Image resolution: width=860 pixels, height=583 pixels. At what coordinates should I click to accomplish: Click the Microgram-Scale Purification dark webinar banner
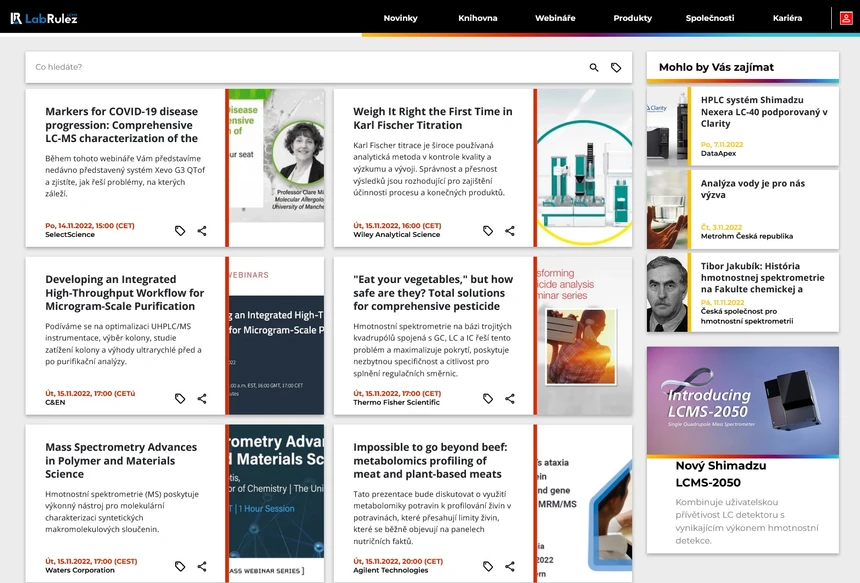[x=277, y=336]
